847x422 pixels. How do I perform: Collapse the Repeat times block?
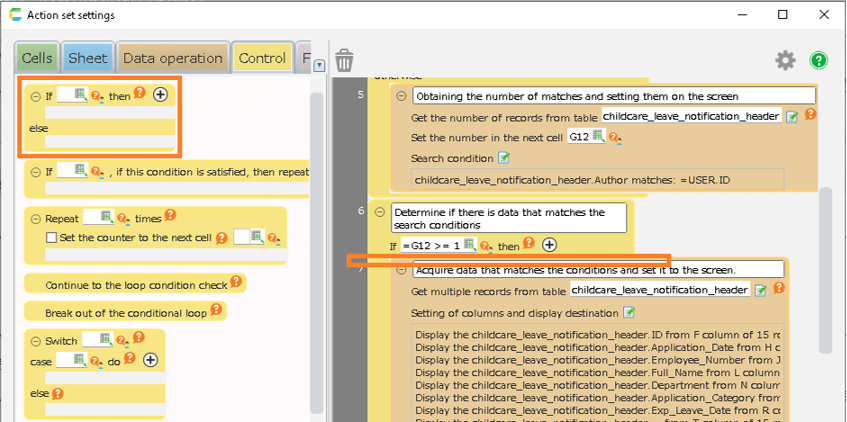35,218
